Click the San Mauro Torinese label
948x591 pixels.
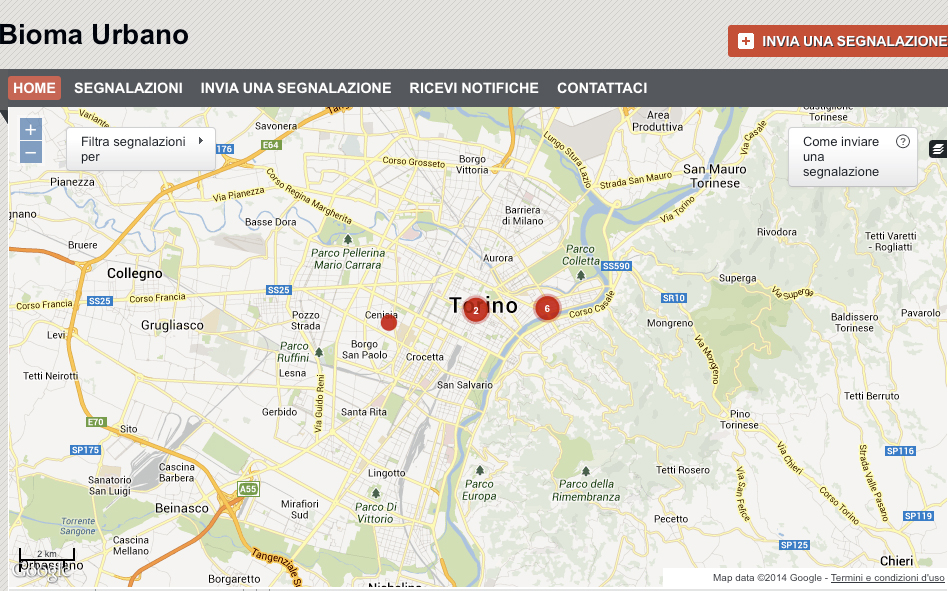(x=715, y=176)
